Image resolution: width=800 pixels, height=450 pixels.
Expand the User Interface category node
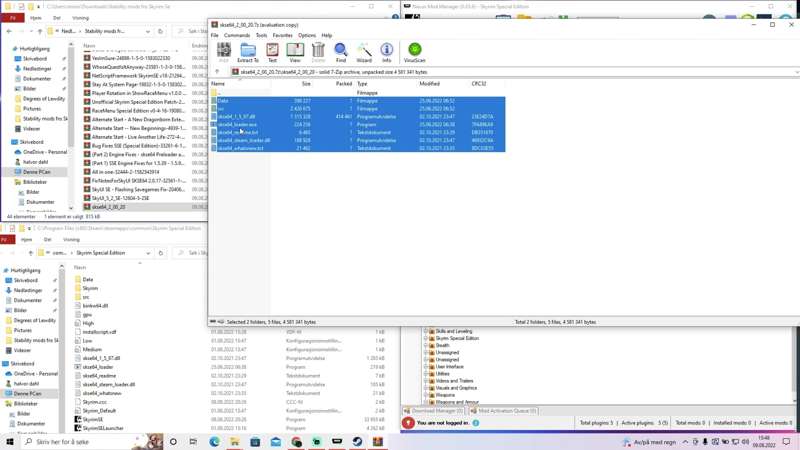pos(426,367)
